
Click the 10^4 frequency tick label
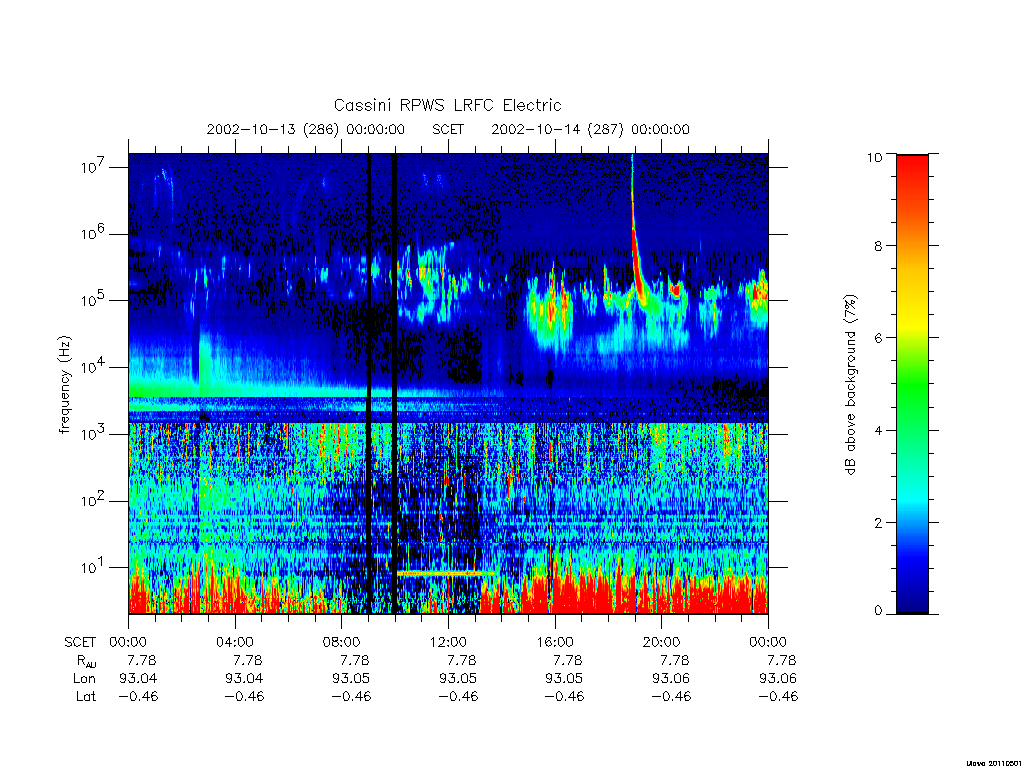[93, 368]
